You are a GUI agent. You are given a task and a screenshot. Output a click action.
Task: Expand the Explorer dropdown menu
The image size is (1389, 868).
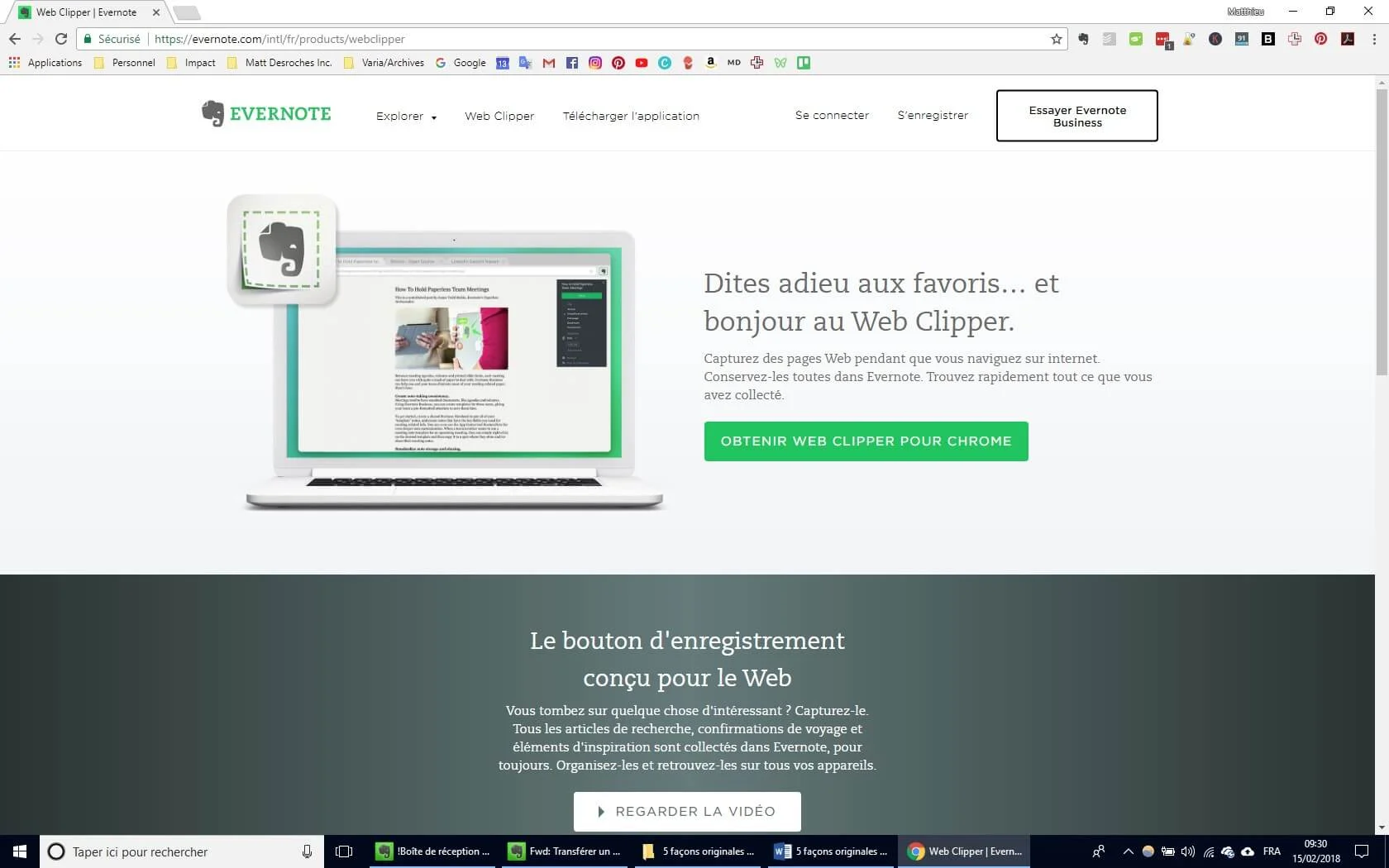tap(406, 117)
